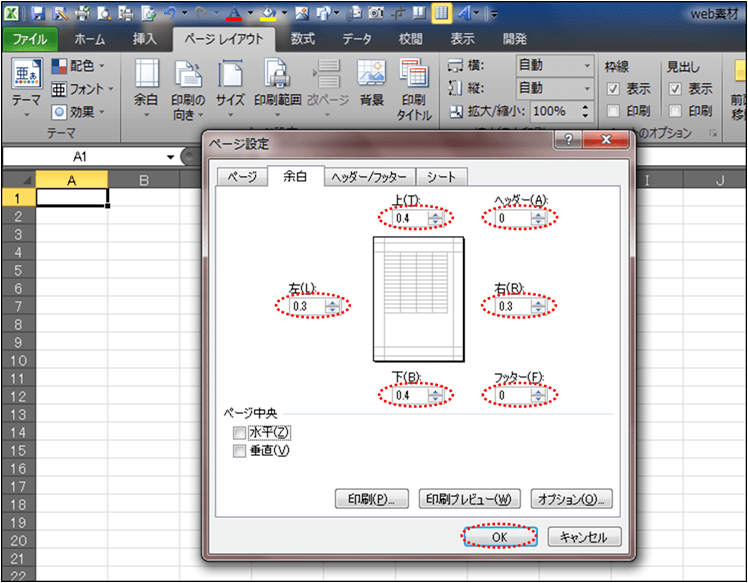Switch to the シート tab in the dialog
Image resolution: width=748 pixels, height=583 pixels.
click(x=441, y=177)
